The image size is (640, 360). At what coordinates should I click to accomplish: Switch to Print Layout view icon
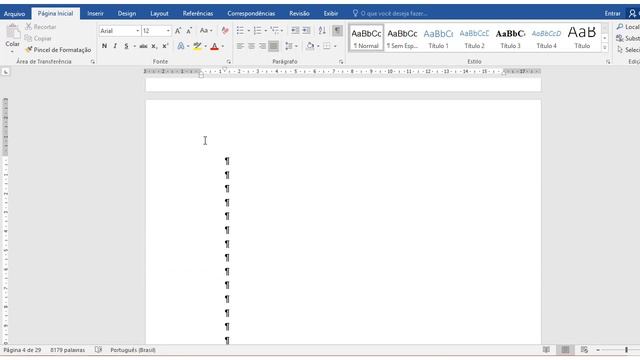(x=565, y=350)
